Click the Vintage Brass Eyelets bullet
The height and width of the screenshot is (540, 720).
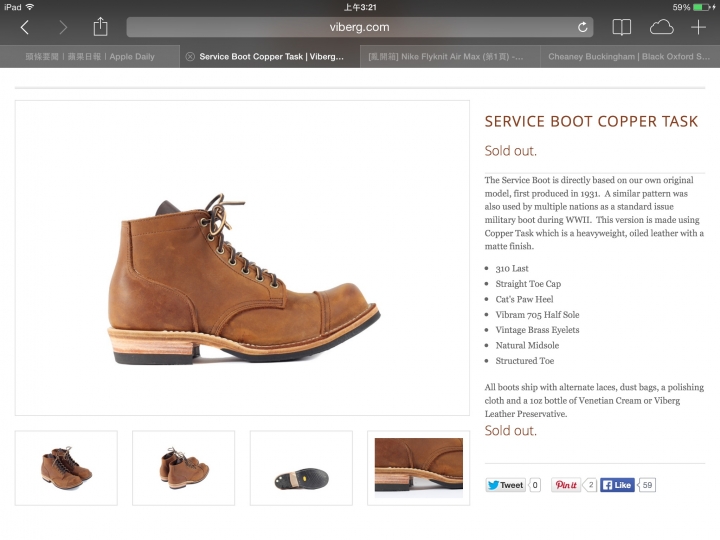(x=537, y=330)
